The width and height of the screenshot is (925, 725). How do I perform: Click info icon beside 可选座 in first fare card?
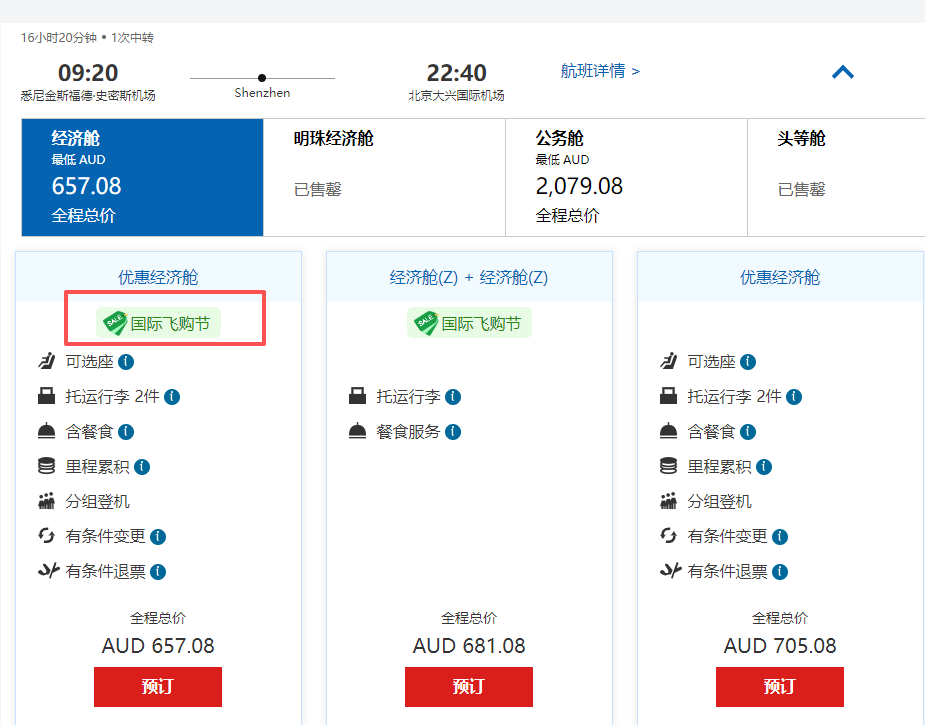point(126,362)
